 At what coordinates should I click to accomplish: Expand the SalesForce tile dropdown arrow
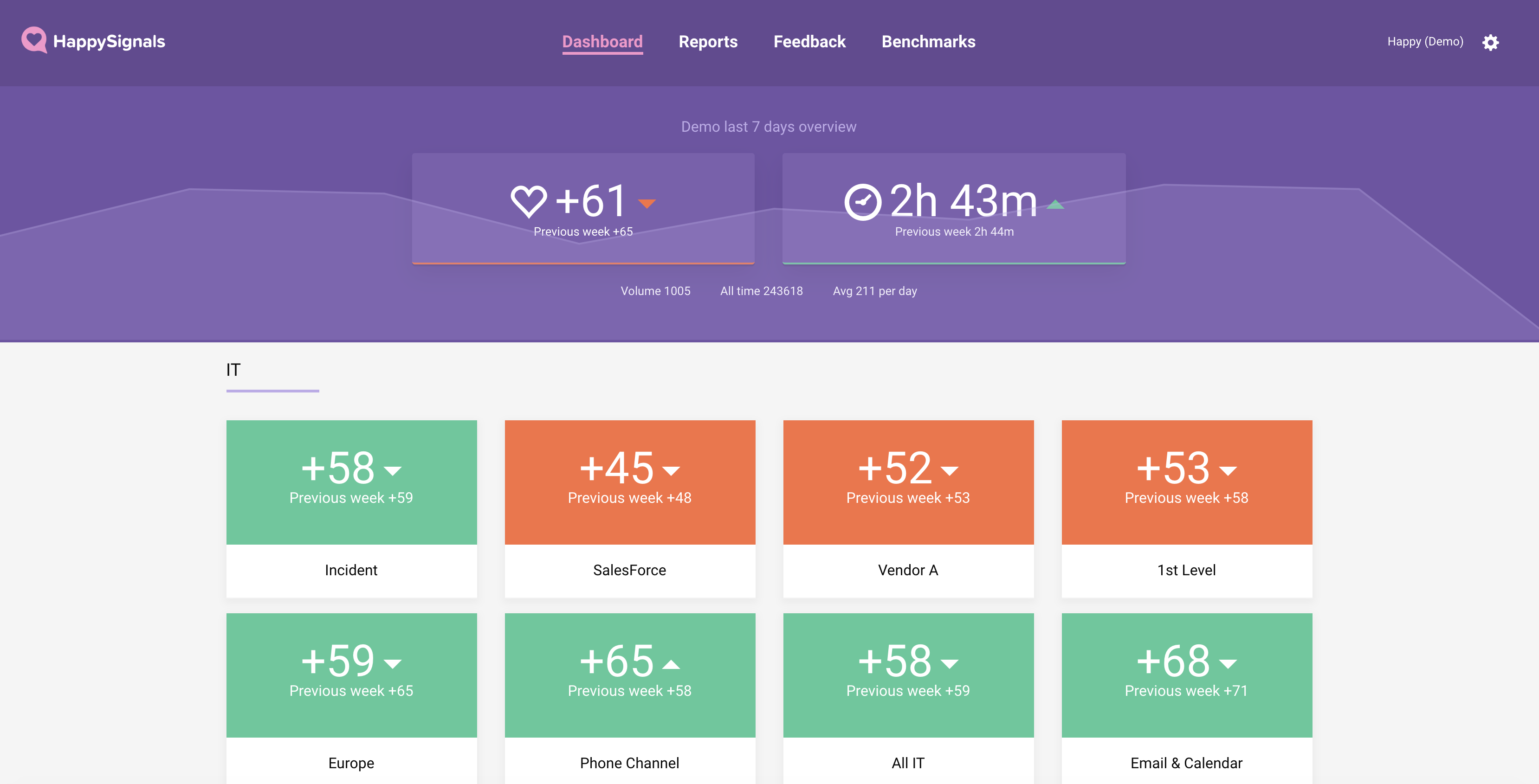[x=672, y=471]
